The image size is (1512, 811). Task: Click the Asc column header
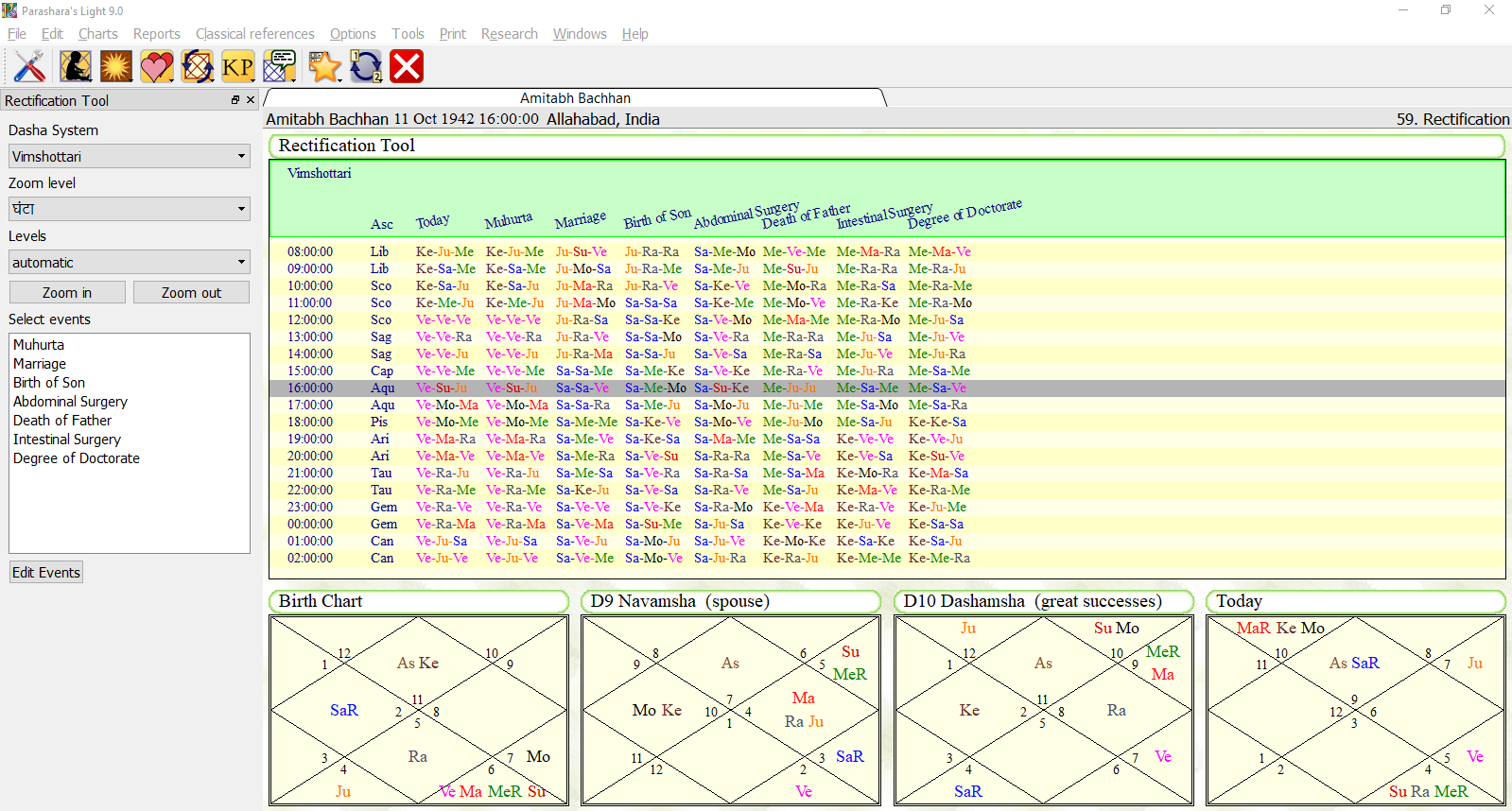coord(382,224)
